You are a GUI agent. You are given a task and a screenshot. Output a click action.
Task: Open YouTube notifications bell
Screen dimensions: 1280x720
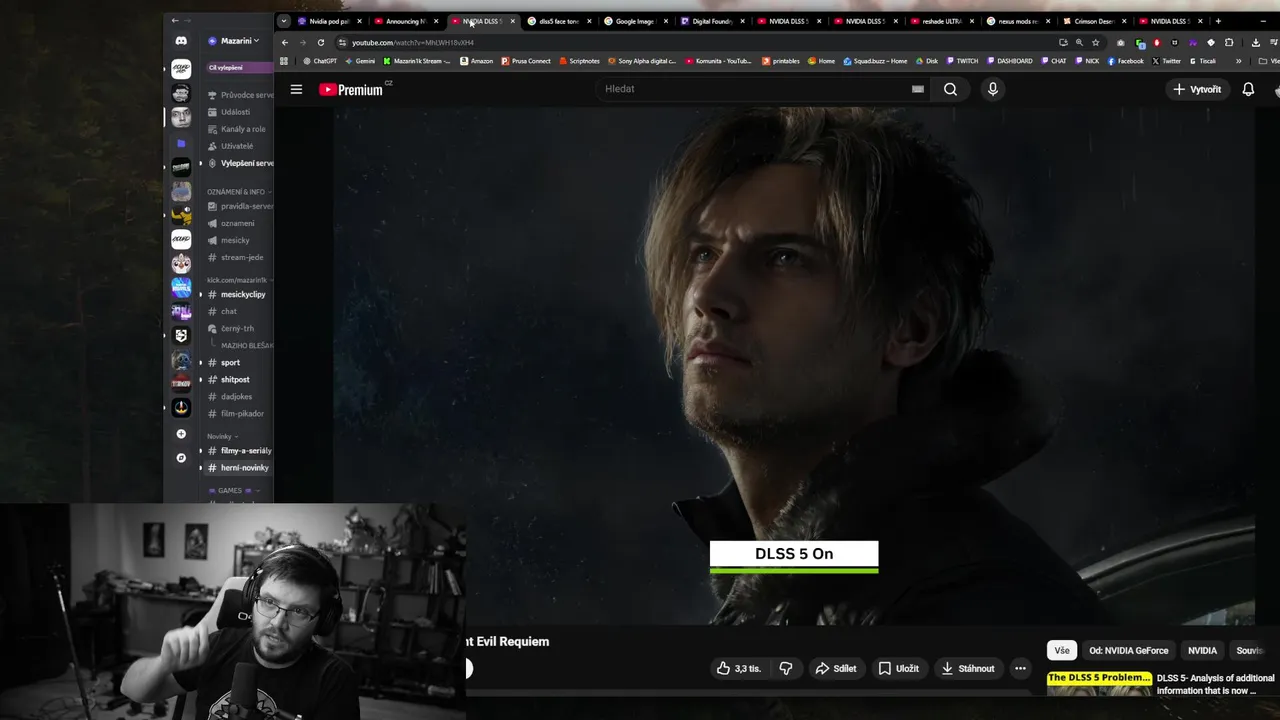pyautogui.click(x=1248, y=89)
